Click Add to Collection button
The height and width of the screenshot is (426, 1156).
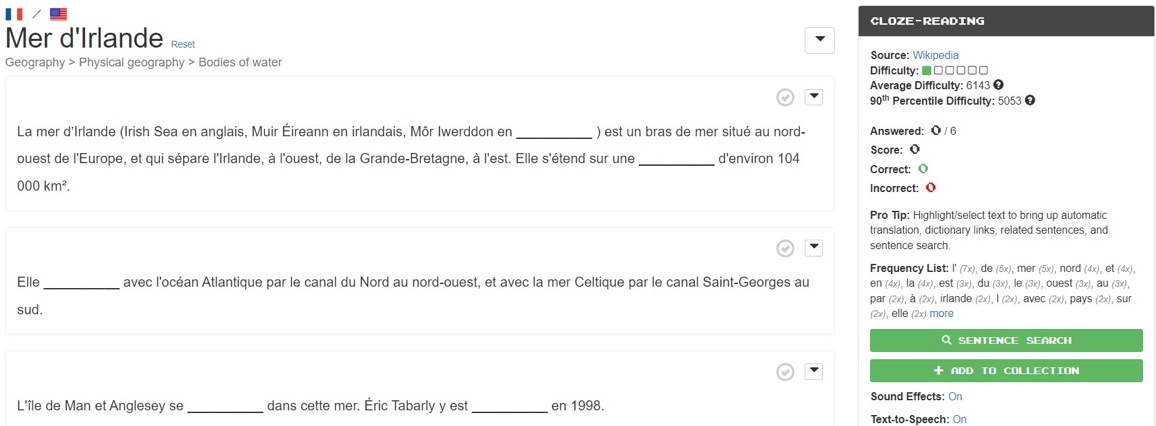[x=1006, y=371]
